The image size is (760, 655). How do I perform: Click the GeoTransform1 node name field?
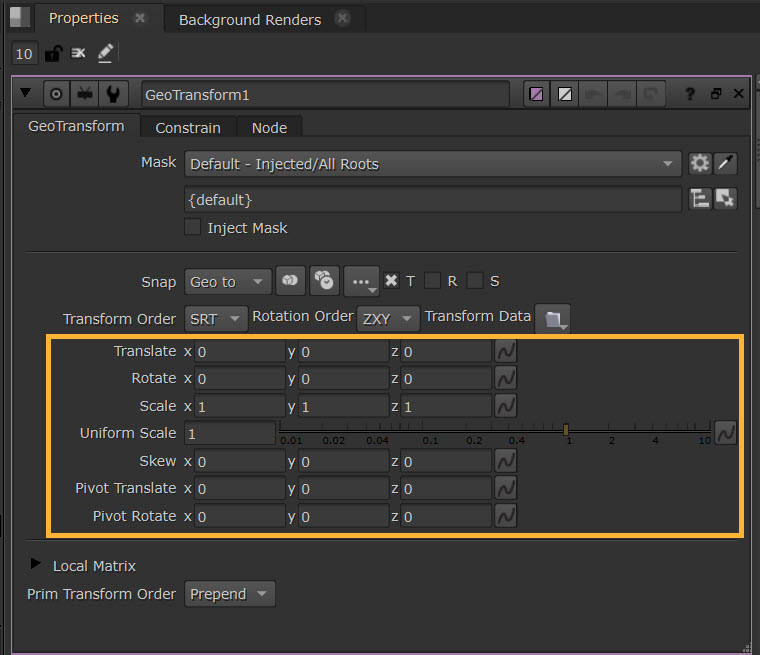[325, 95]
